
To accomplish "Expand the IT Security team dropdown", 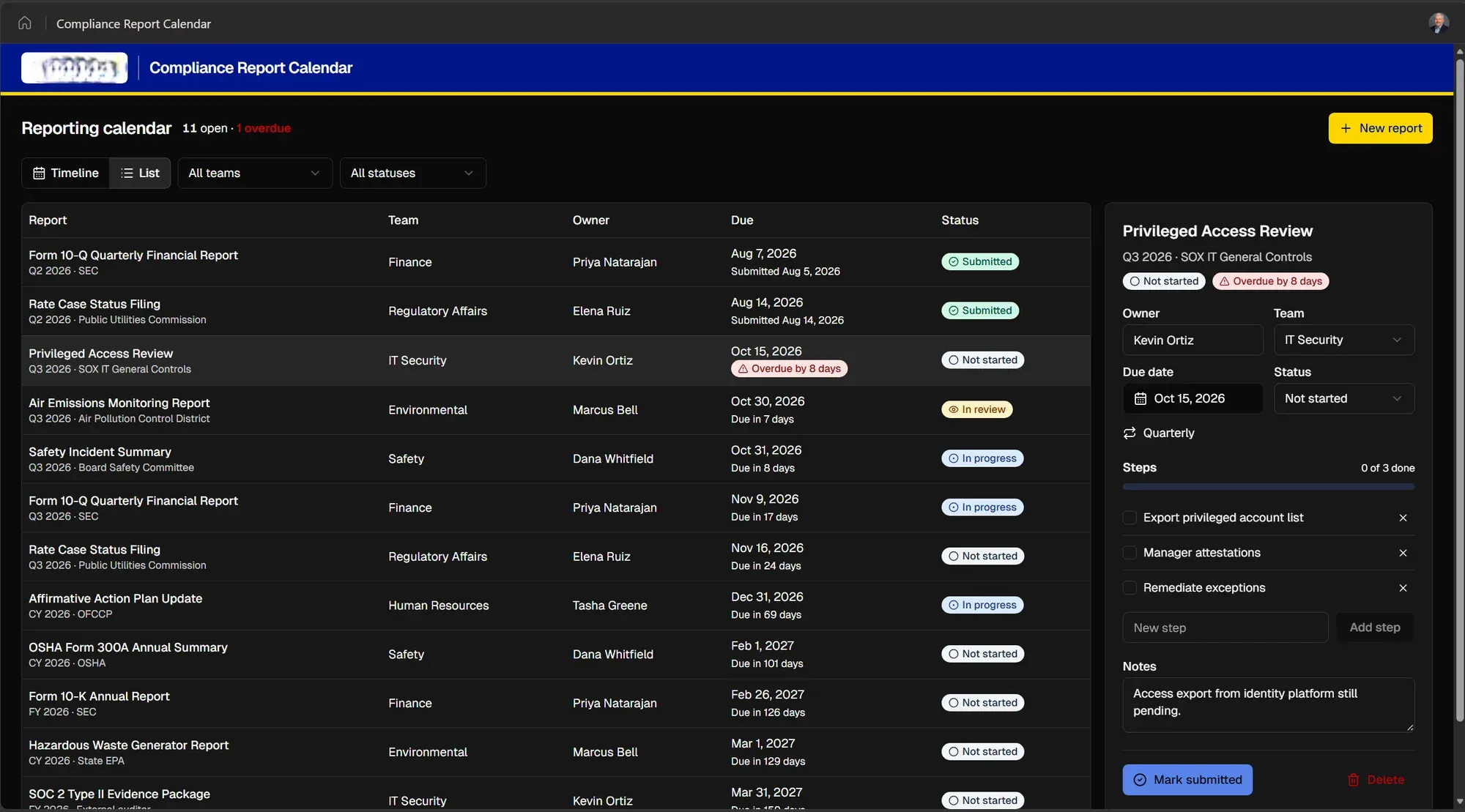I will (1343, 340).
